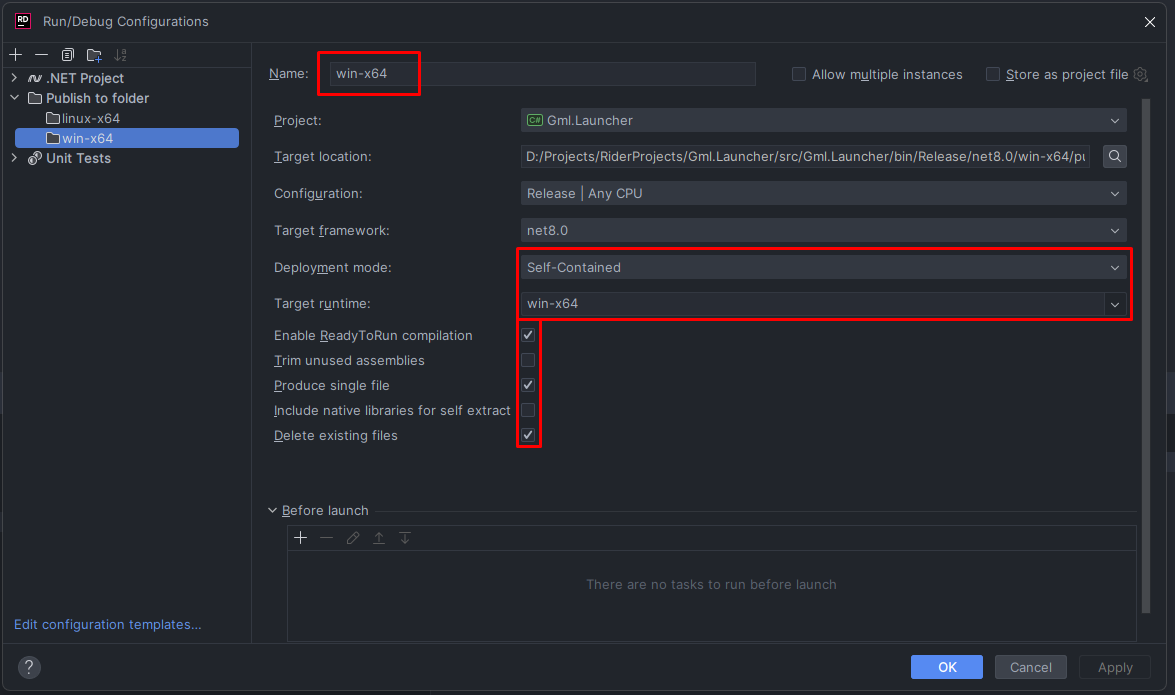
Task: Copy the selected configuration
Action: 67,55
